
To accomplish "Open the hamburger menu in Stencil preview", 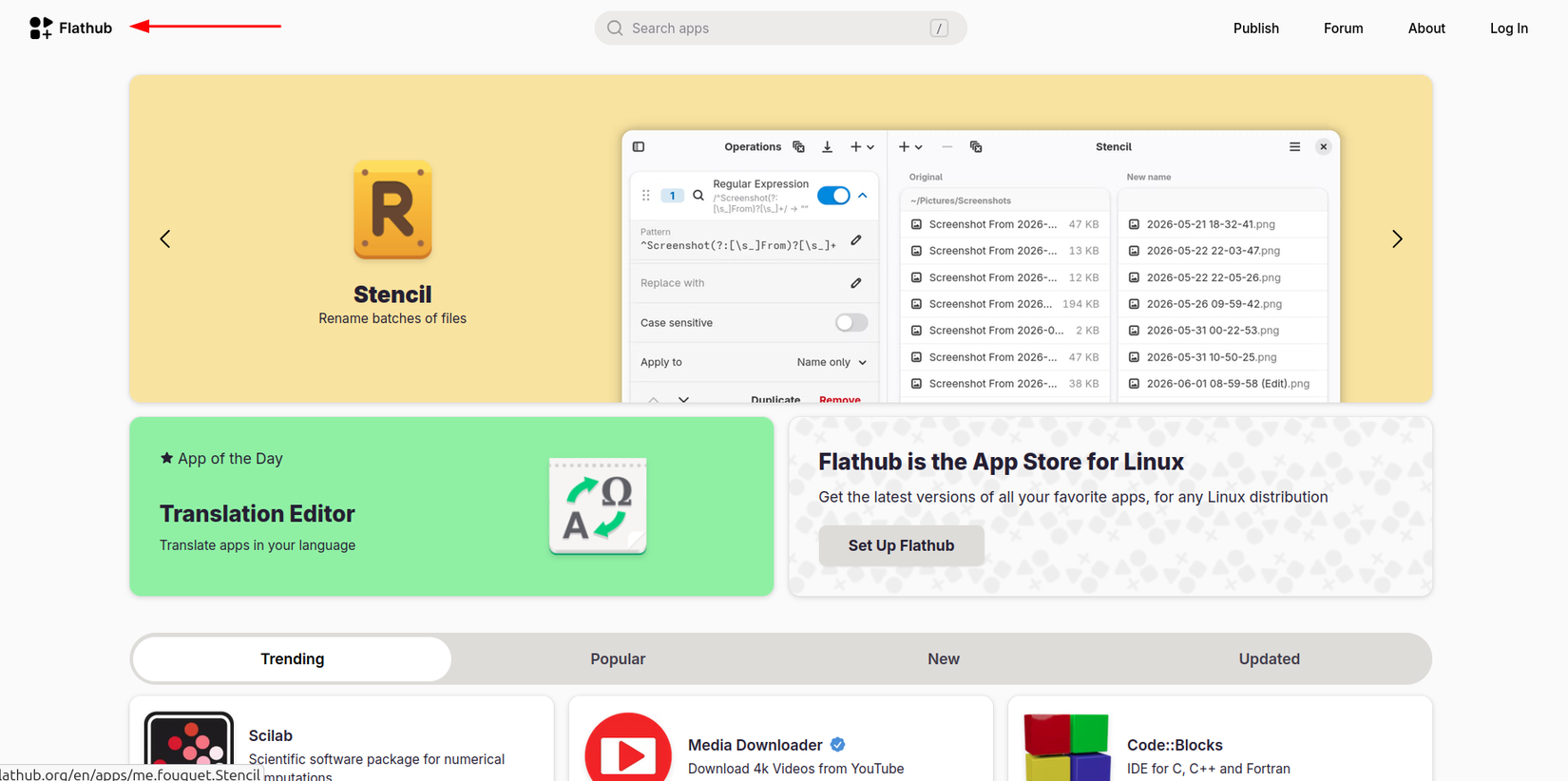I will click(x=1294, y=147).
